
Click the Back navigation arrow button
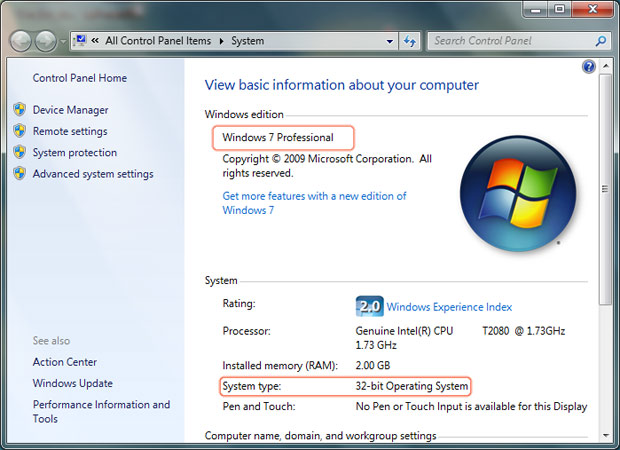click(x=22, y=42)
